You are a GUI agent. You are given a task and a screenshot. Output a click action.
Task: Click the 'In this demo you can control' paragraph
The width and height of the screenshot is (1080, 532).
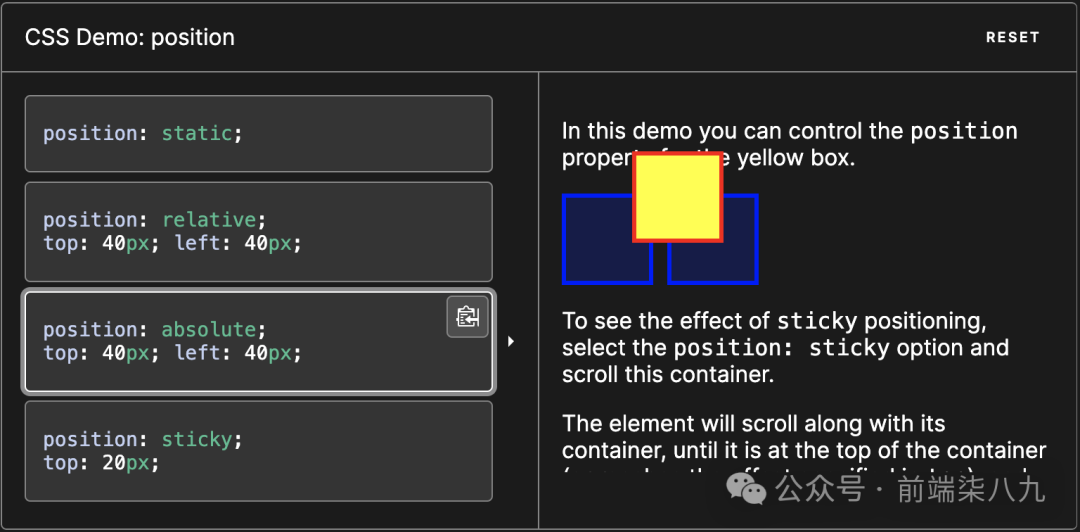[x=789, y=144]
